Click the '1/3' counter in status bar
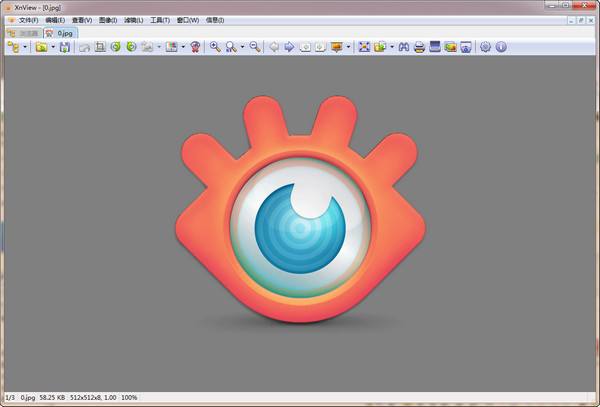The height and width of the screenshot is (407, 600). click(x=10, y=398)
